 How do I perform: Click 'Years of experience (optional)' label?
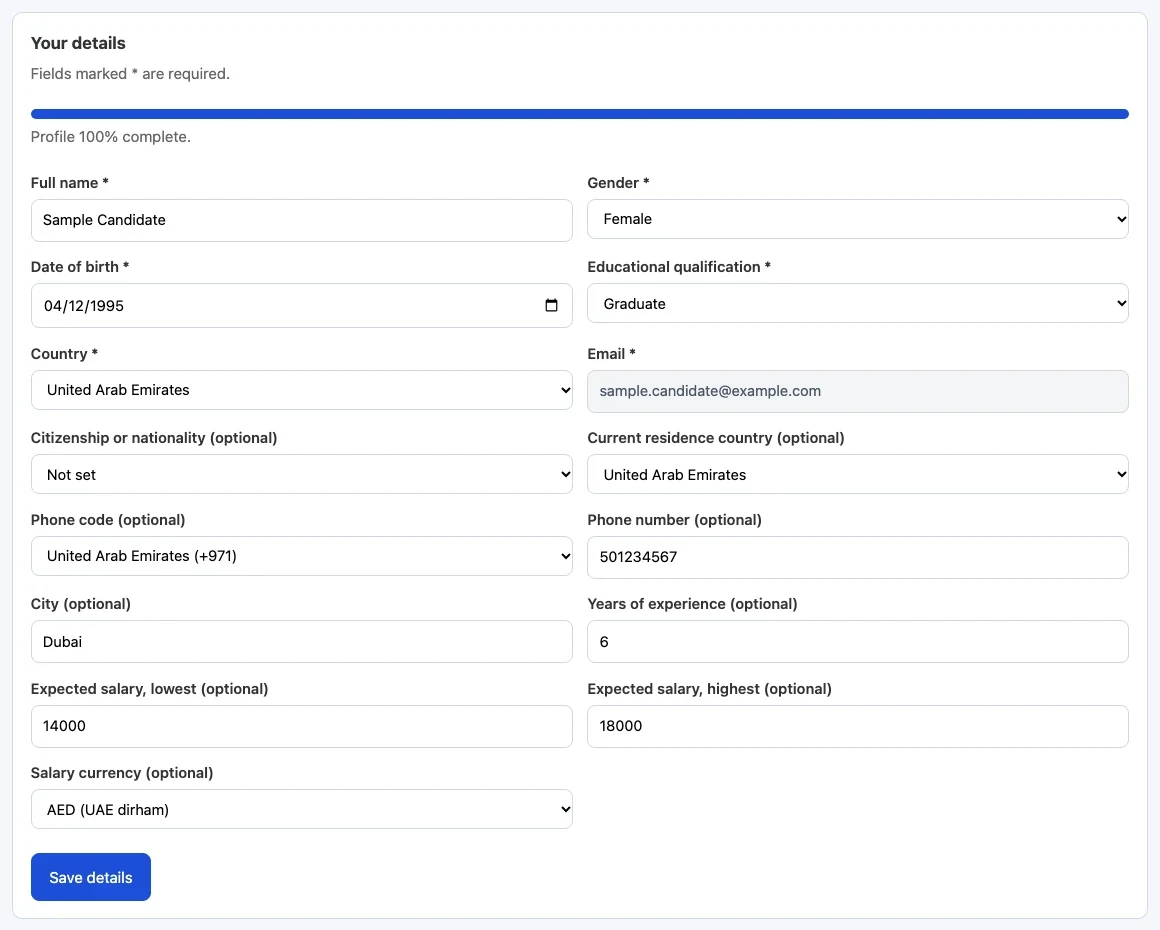coord(692,604)
